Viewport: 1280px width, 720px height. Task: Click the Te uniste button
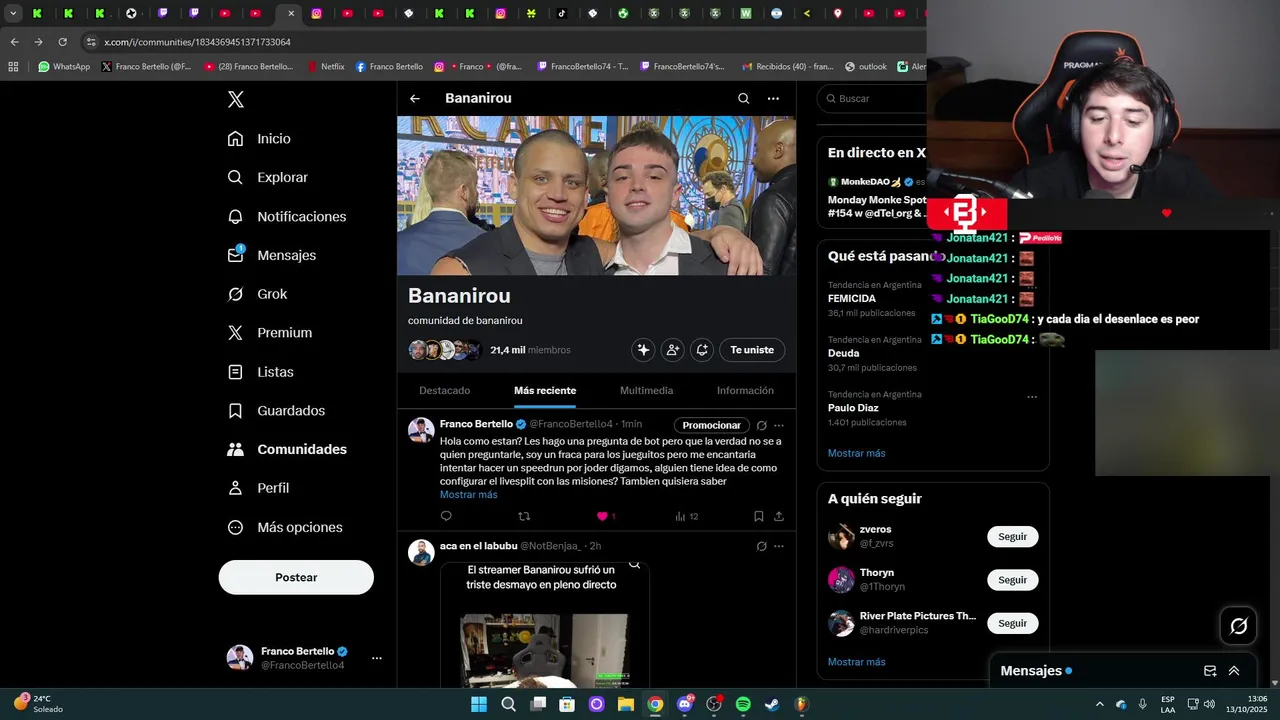[752, 350]
